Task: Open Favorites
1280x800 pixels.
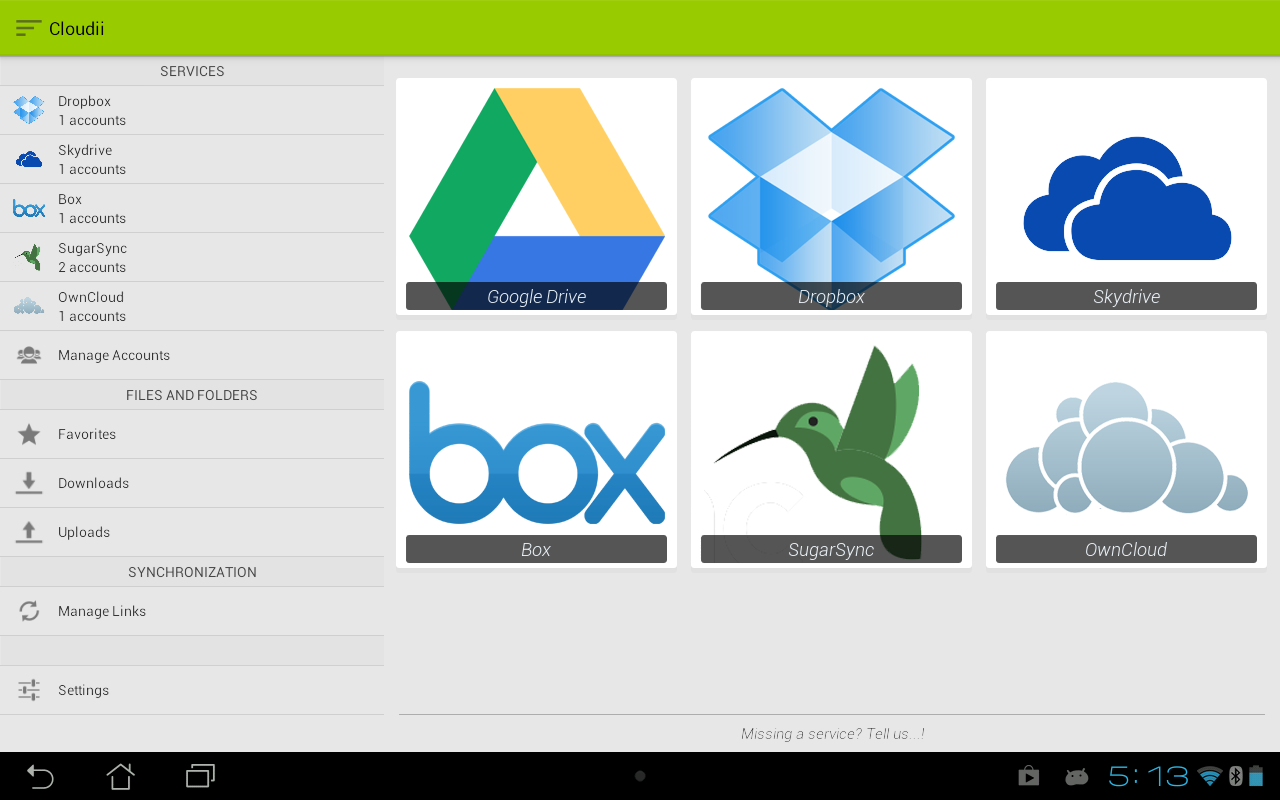Action: coord(192,434)
